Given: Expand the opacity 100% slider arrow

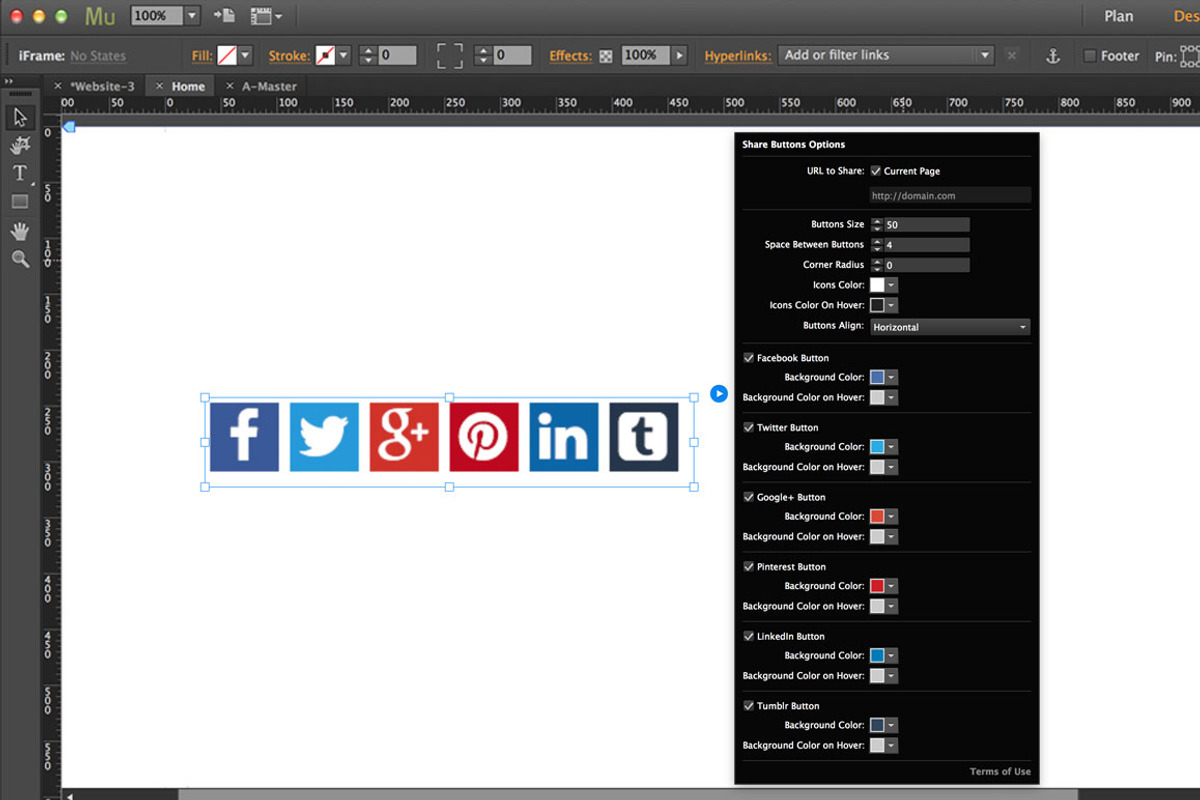Looking at the screenshot, I should (x=680, y=56).
